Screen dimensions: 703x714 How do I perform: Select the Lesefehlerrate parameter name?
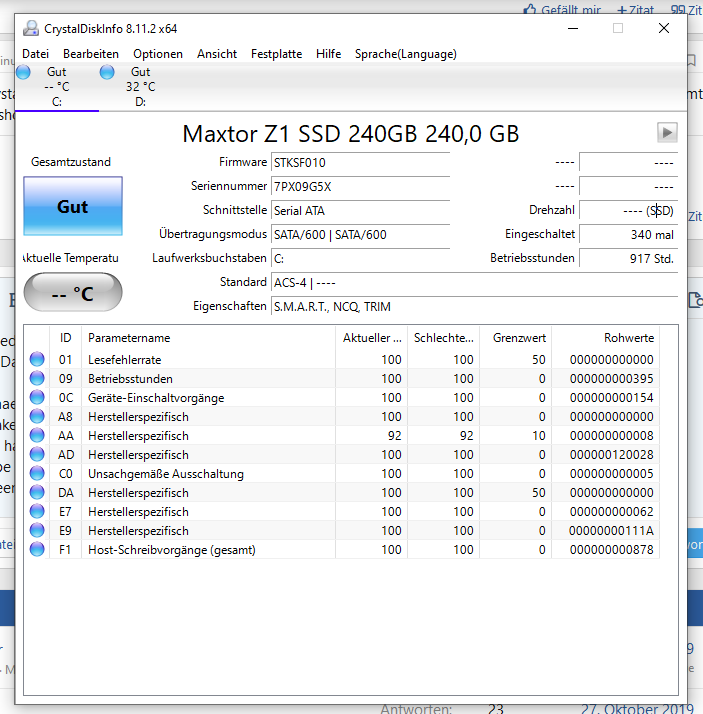click(124, 360)
